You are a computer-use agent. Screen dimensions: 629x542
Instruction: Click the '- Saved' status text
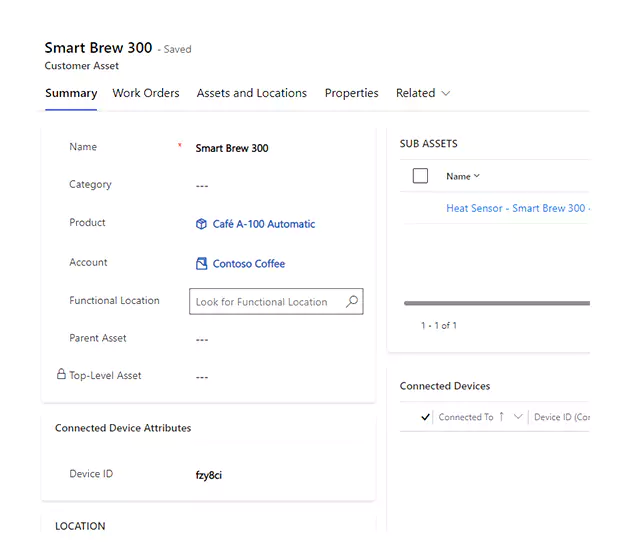tap(174, 49)
